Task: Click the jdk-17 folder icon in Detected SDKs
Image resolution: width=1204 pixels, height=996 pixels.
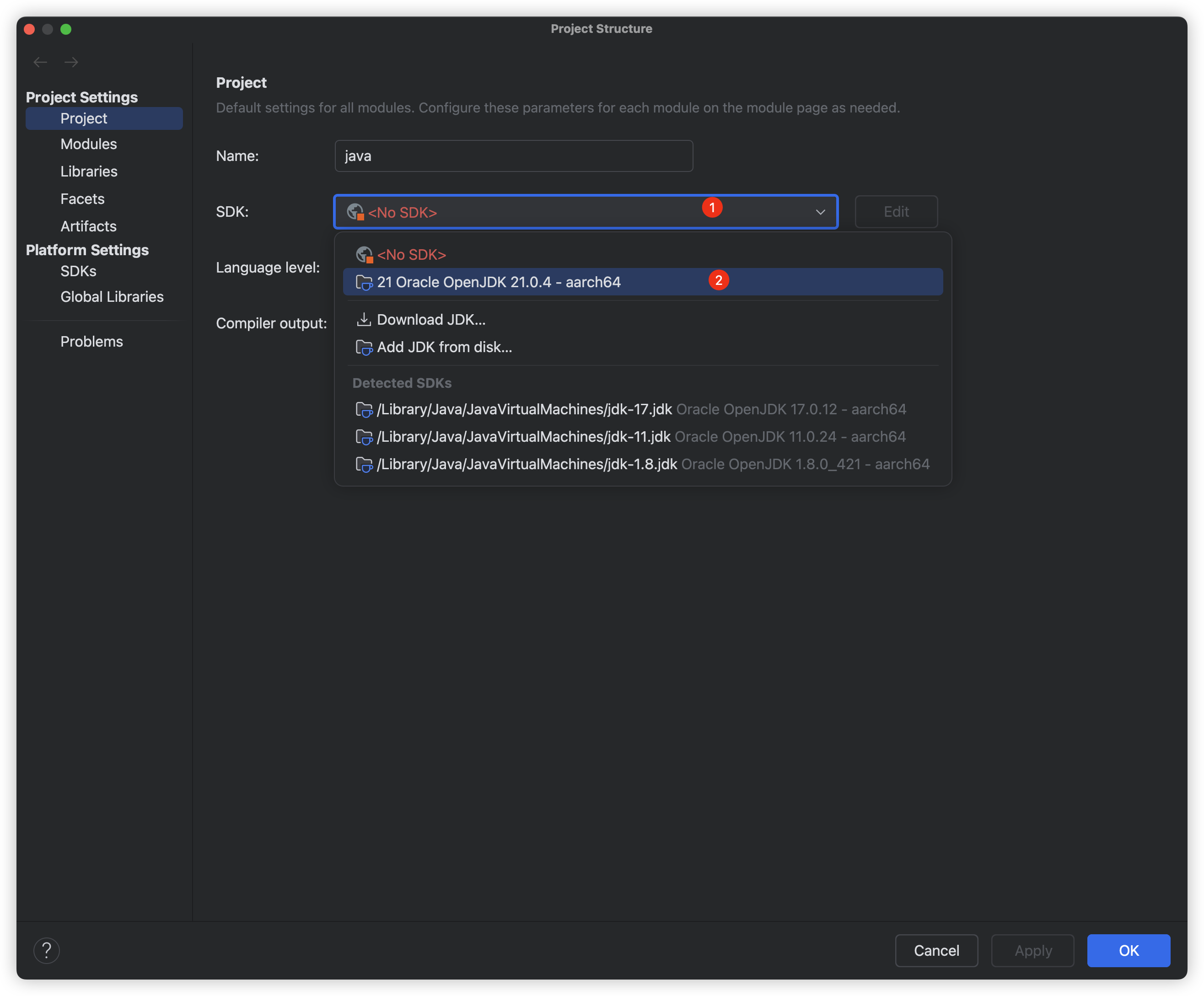Action: click(364, 410)
